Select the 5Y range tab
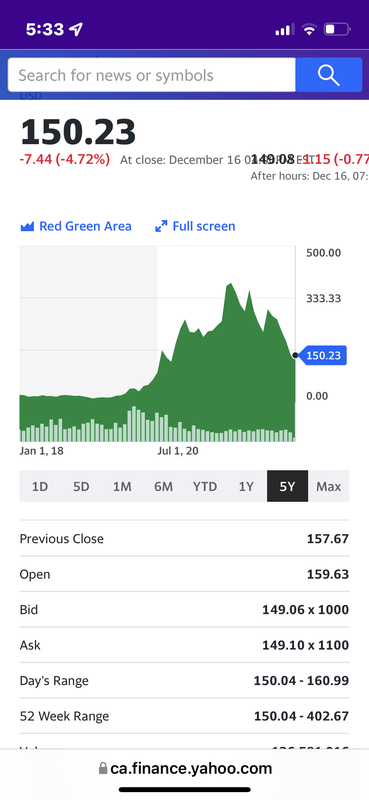This screenshot has height=800, width=369. (287, 486)
